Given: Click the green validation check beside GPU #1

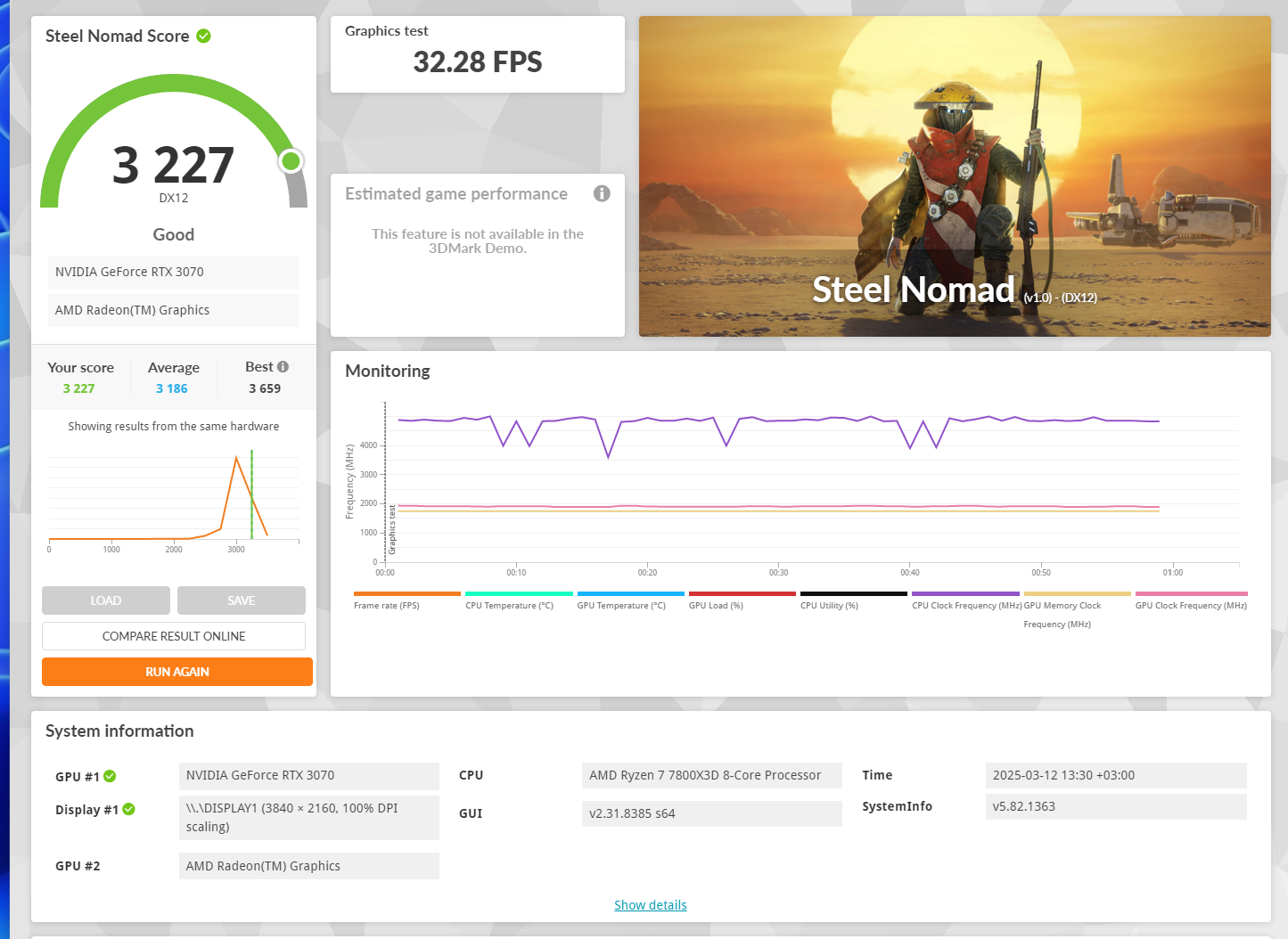Looking at the screenshot, I should click(x=110, y=776).
